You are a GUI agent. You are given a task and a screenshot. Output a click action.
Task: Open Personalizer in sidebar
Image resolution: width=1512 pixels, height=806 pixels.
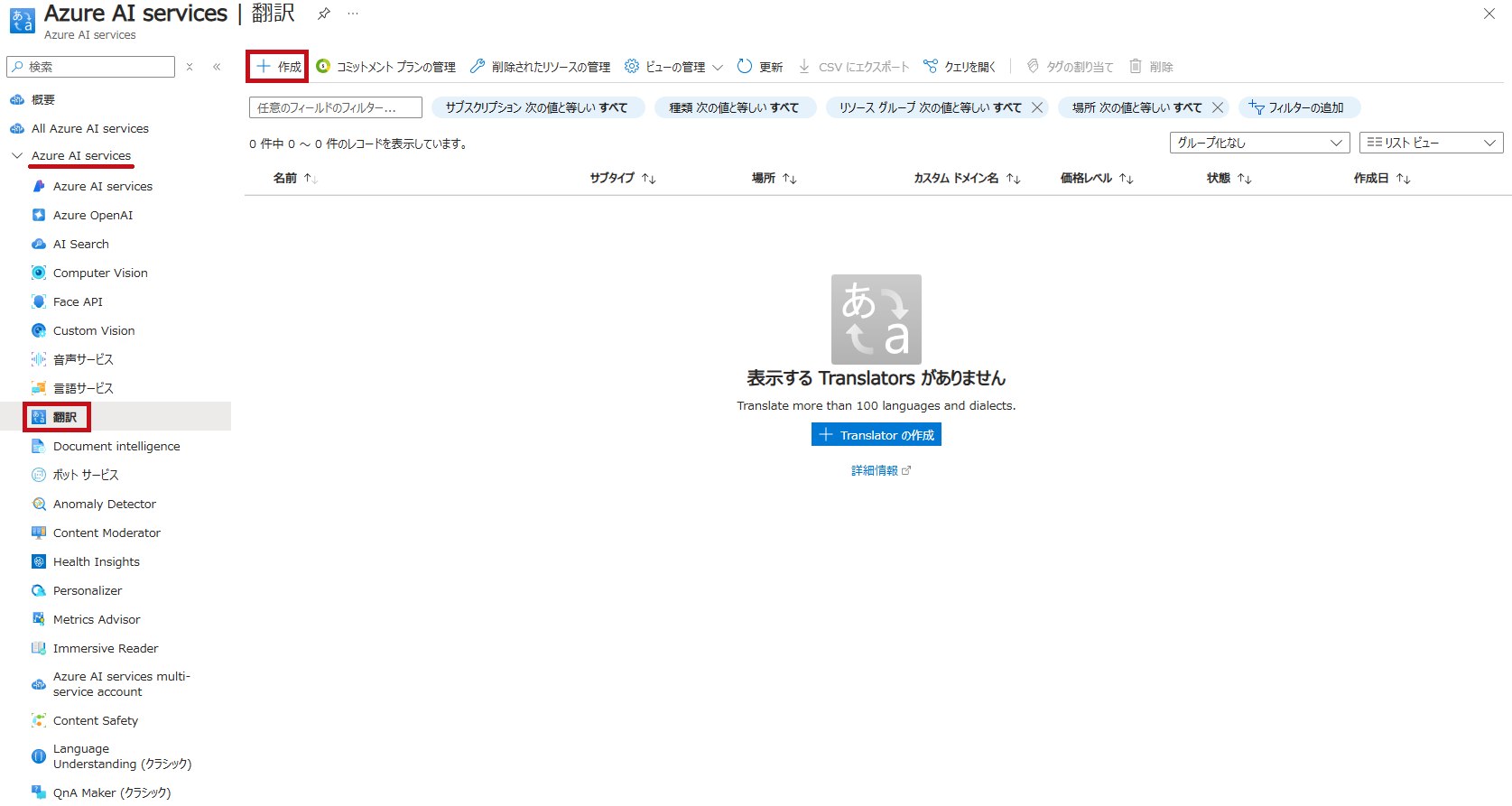tap(87, 590)
